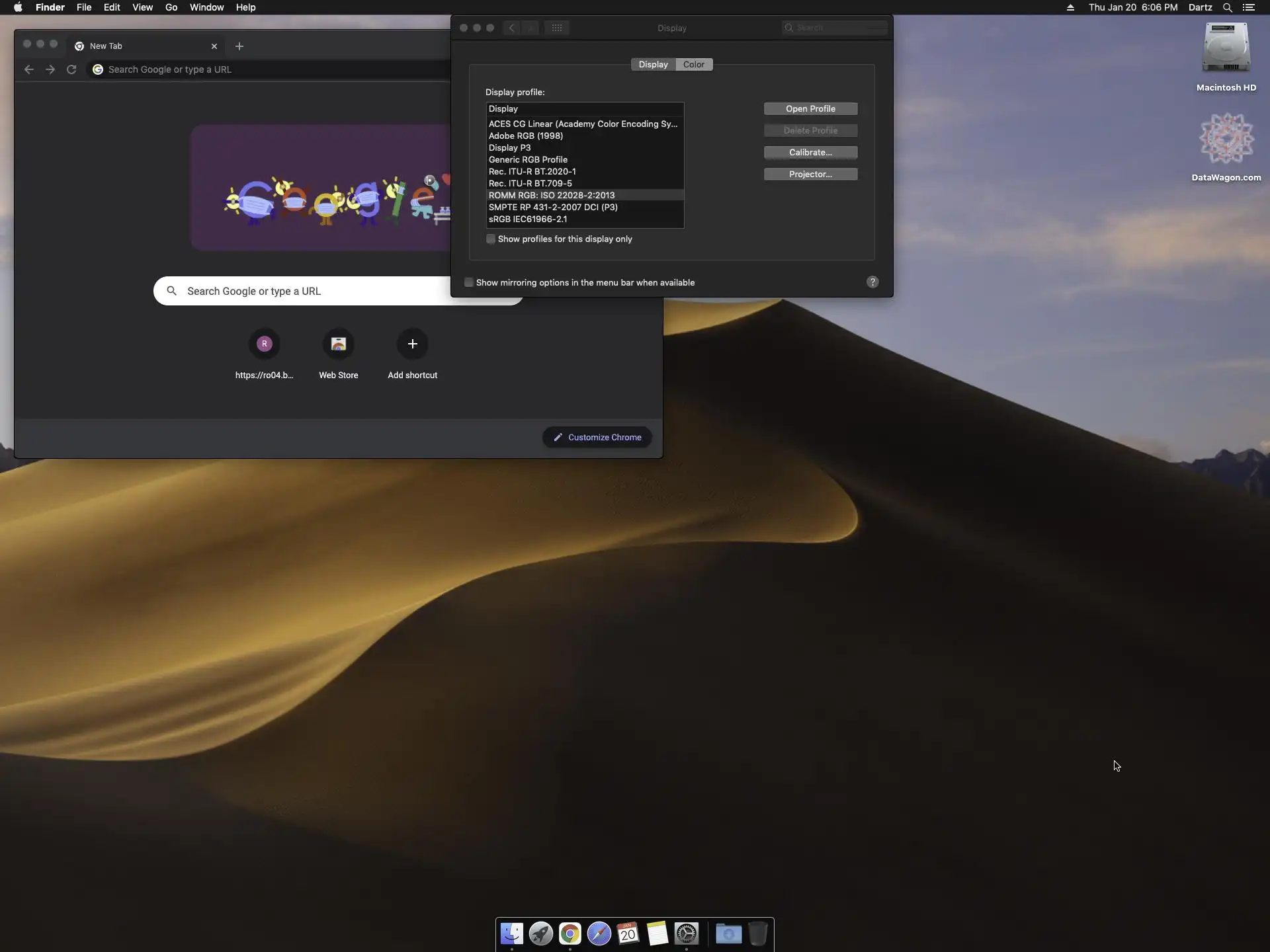This screenshot has width=1270, height=952.
Task: Open Spotlight search in menu bar
Action: coord(1227,8)
